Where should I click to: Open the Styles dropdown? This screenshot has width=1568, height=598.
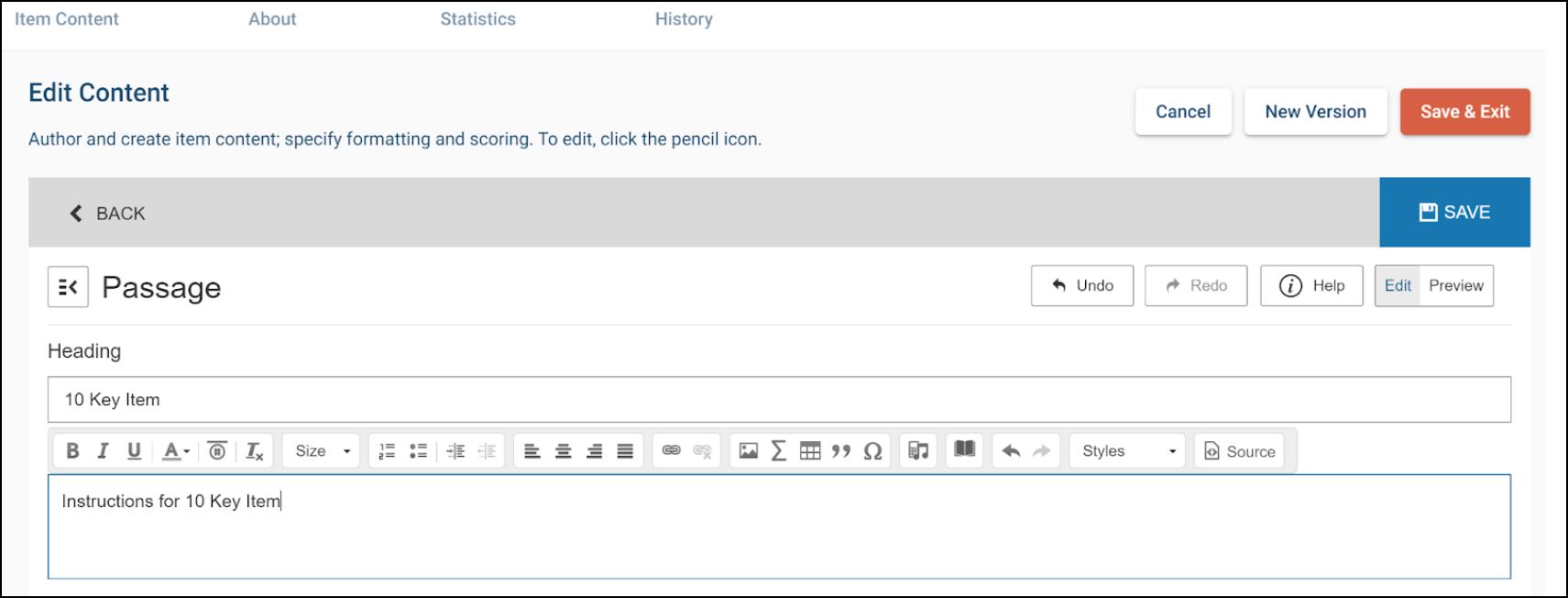tap(1127, 450)
